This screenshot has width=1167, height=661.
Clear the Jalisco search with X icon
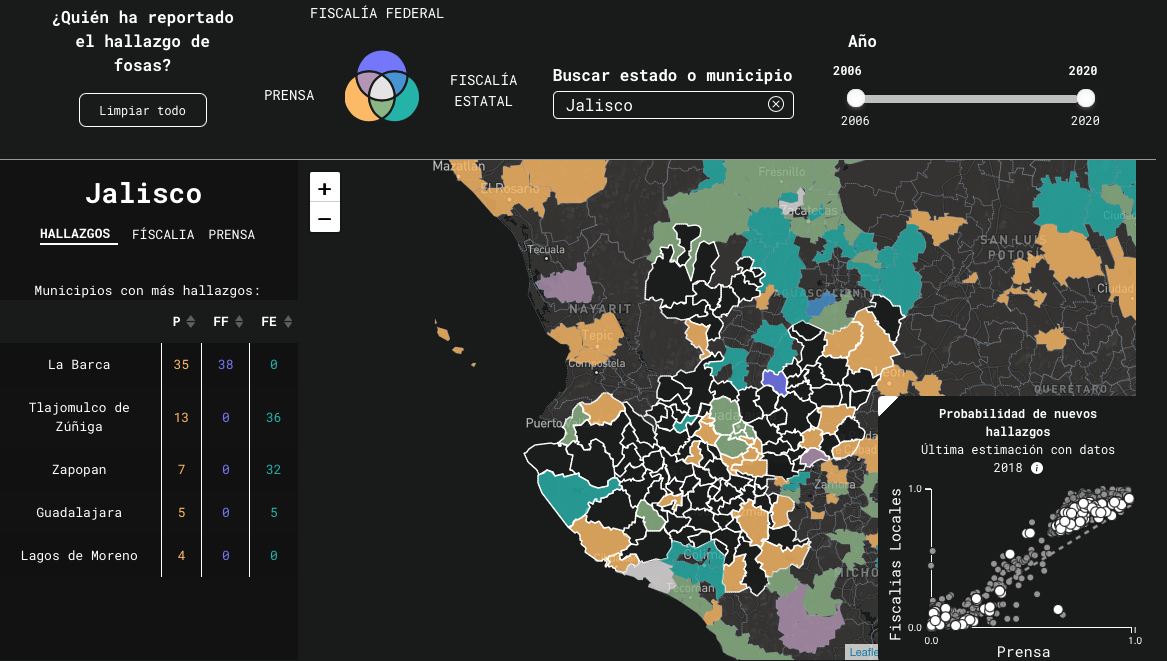tap(775, 105)
